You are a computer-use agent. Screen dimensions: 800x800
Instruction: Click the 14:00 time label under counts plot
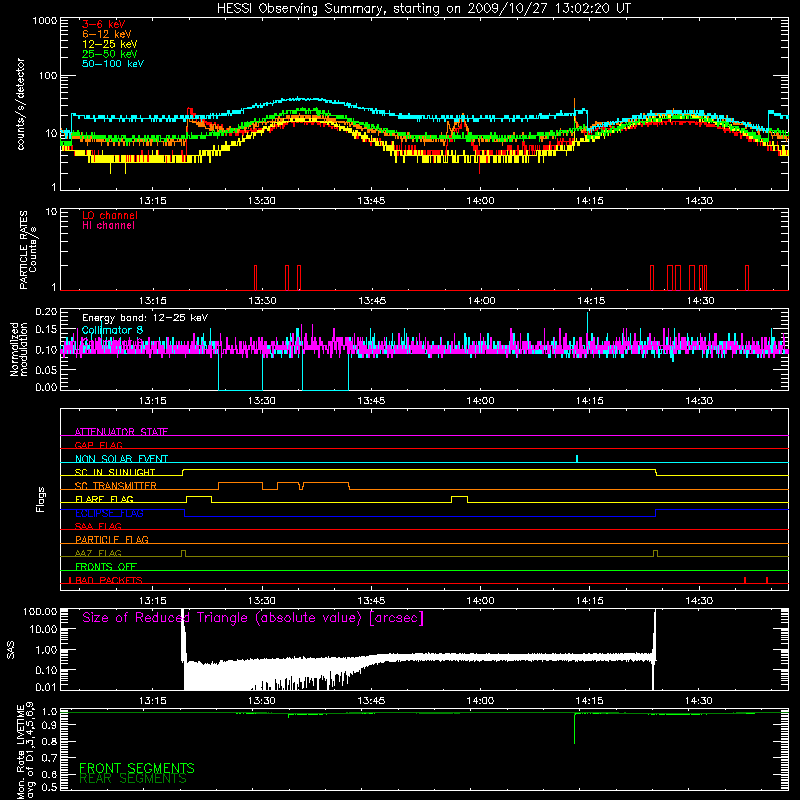480,201
